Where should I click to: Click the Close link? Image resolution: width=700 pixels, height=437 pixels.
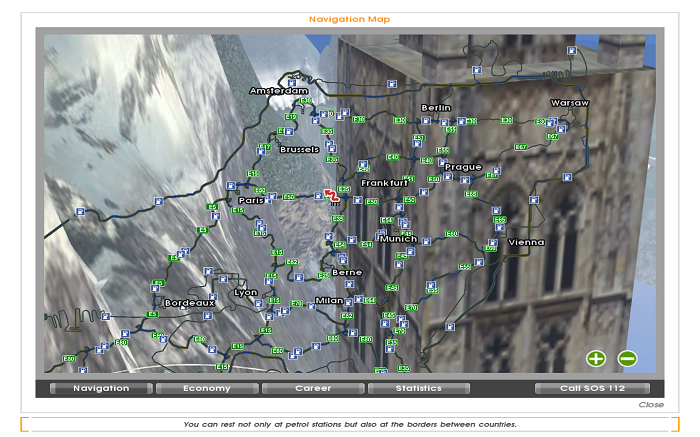coord(650,405)
